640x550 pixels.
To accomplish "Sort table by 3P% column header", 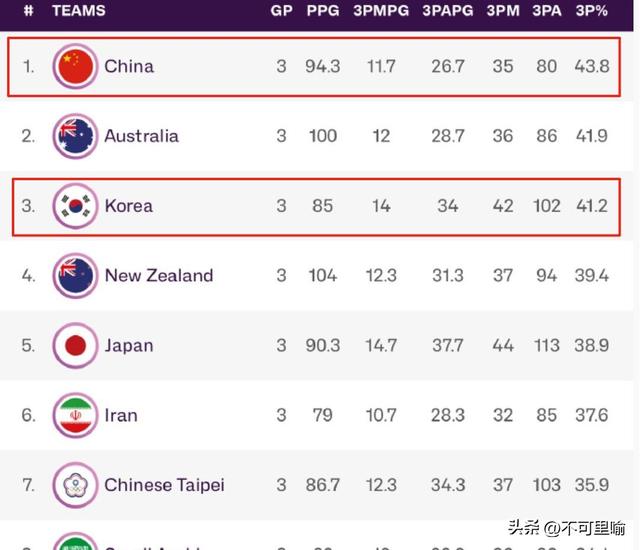I will pos(591,11).
